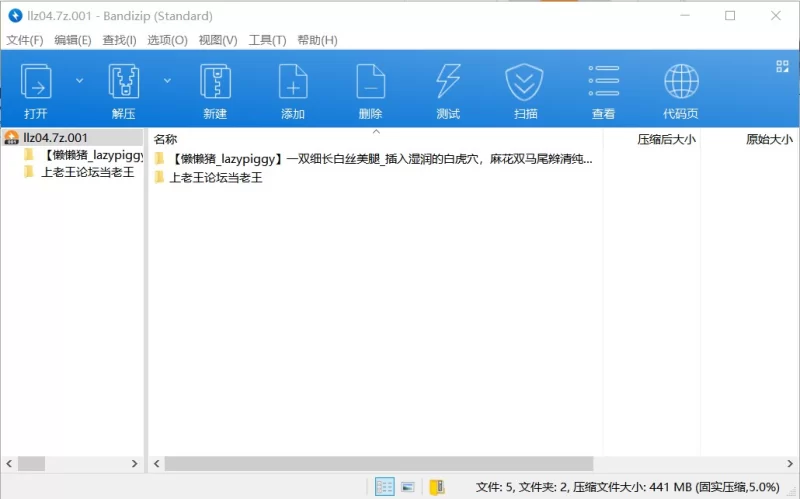Click the Bandizip app icon in title bar
This screenshot has width=800, height=499.
pos(15,16)
